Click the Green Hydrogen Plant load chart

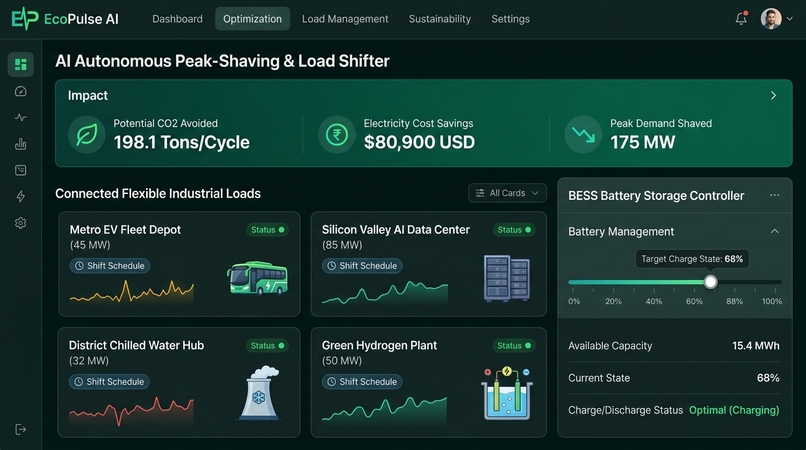pyautogui.click(x=384, y=409)
